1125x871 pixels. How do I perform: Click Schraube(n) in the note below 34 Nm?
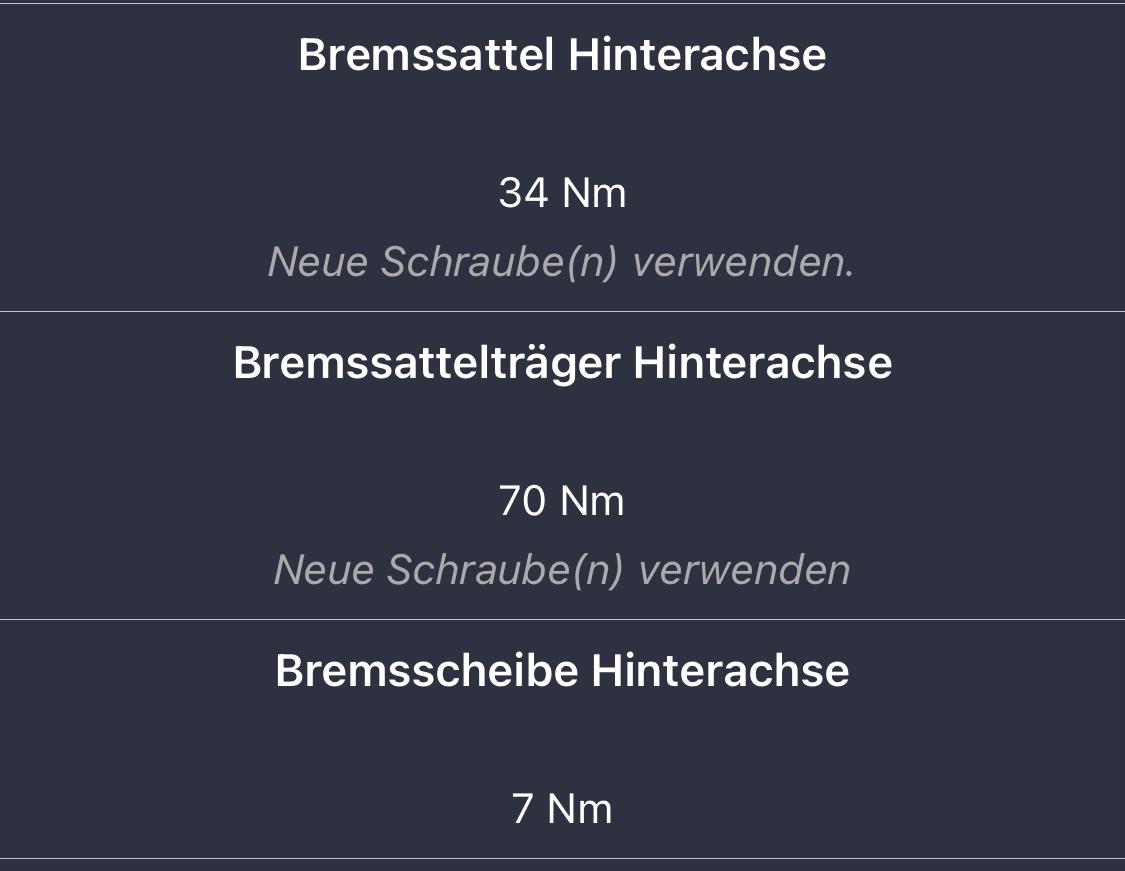(499, 262)
